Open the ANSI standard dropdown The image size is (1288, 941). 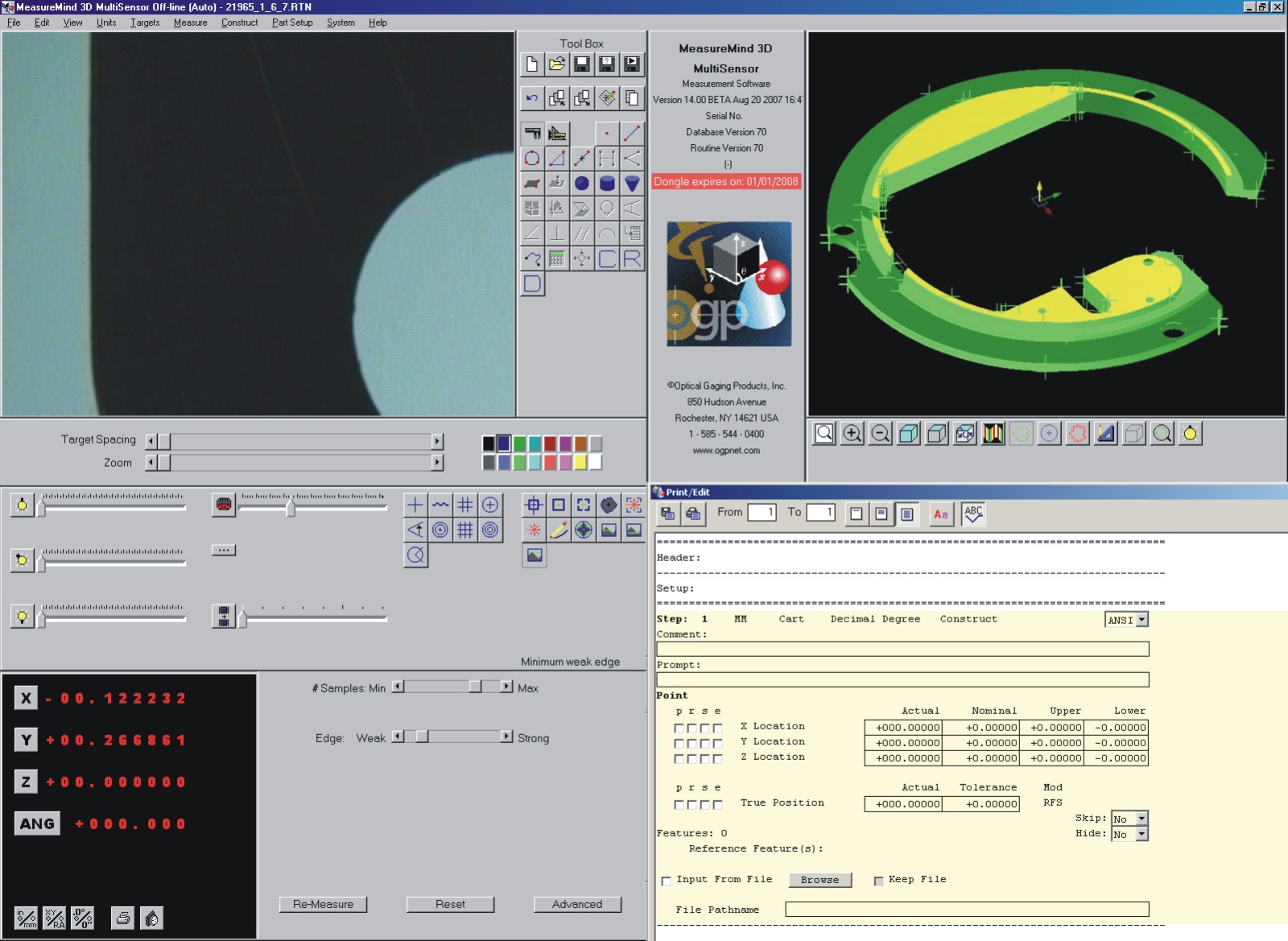[x=1141, y=620]
